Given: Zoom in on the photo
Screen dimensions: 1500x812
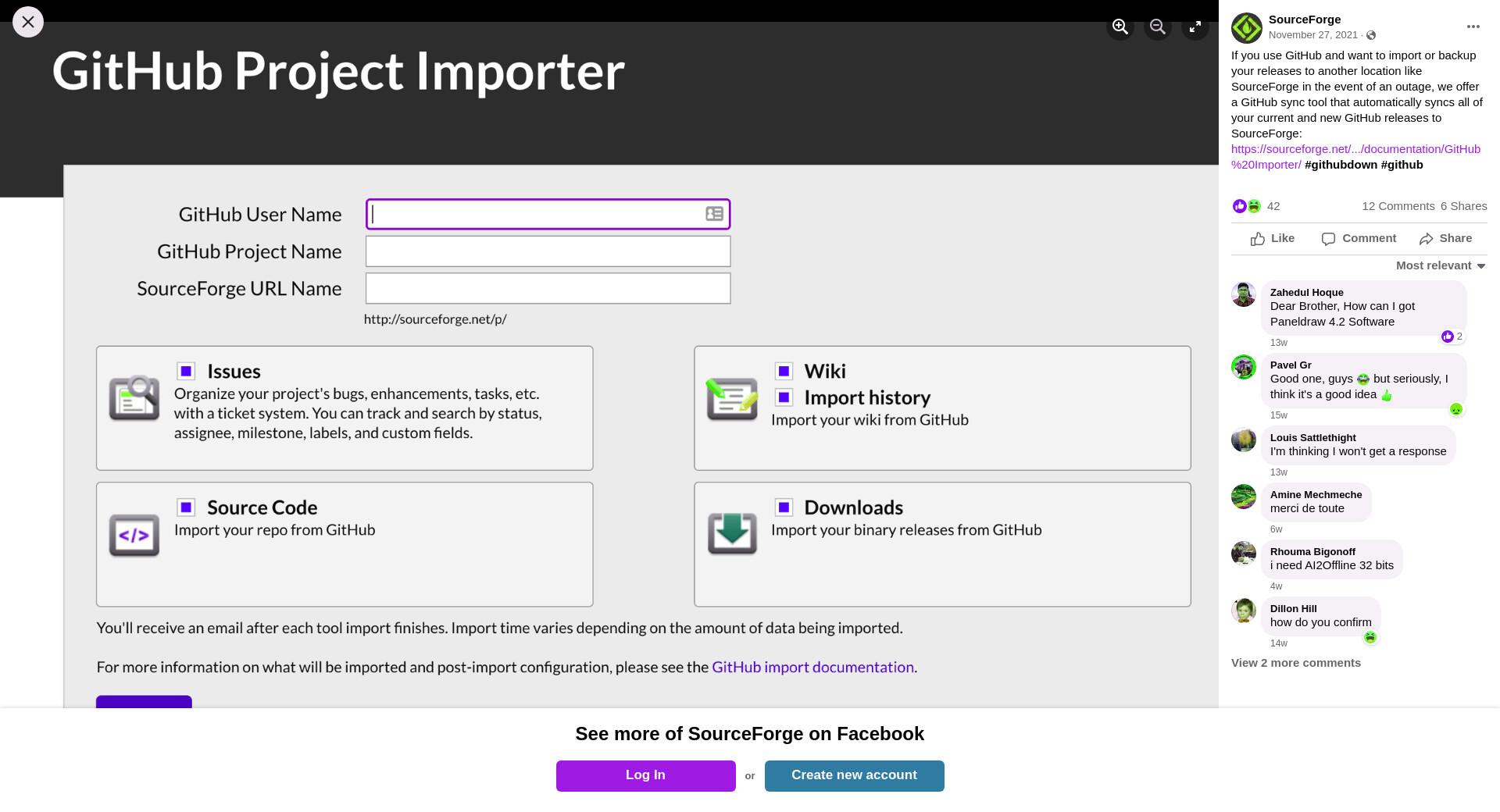Looking at the screenshot, I should (1120, 27).
